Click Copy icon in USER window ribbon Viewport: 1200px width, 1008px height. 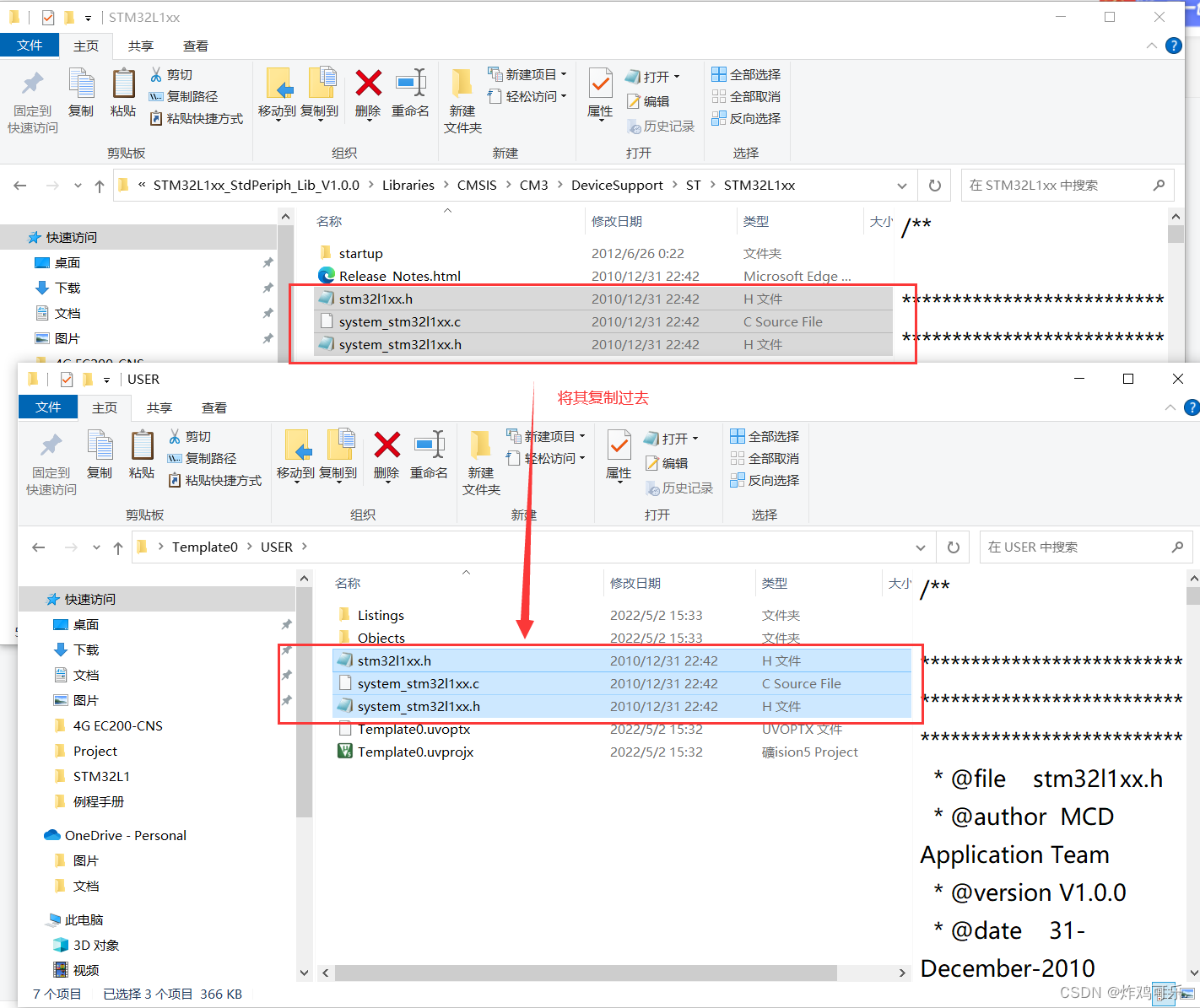point(100,454)
